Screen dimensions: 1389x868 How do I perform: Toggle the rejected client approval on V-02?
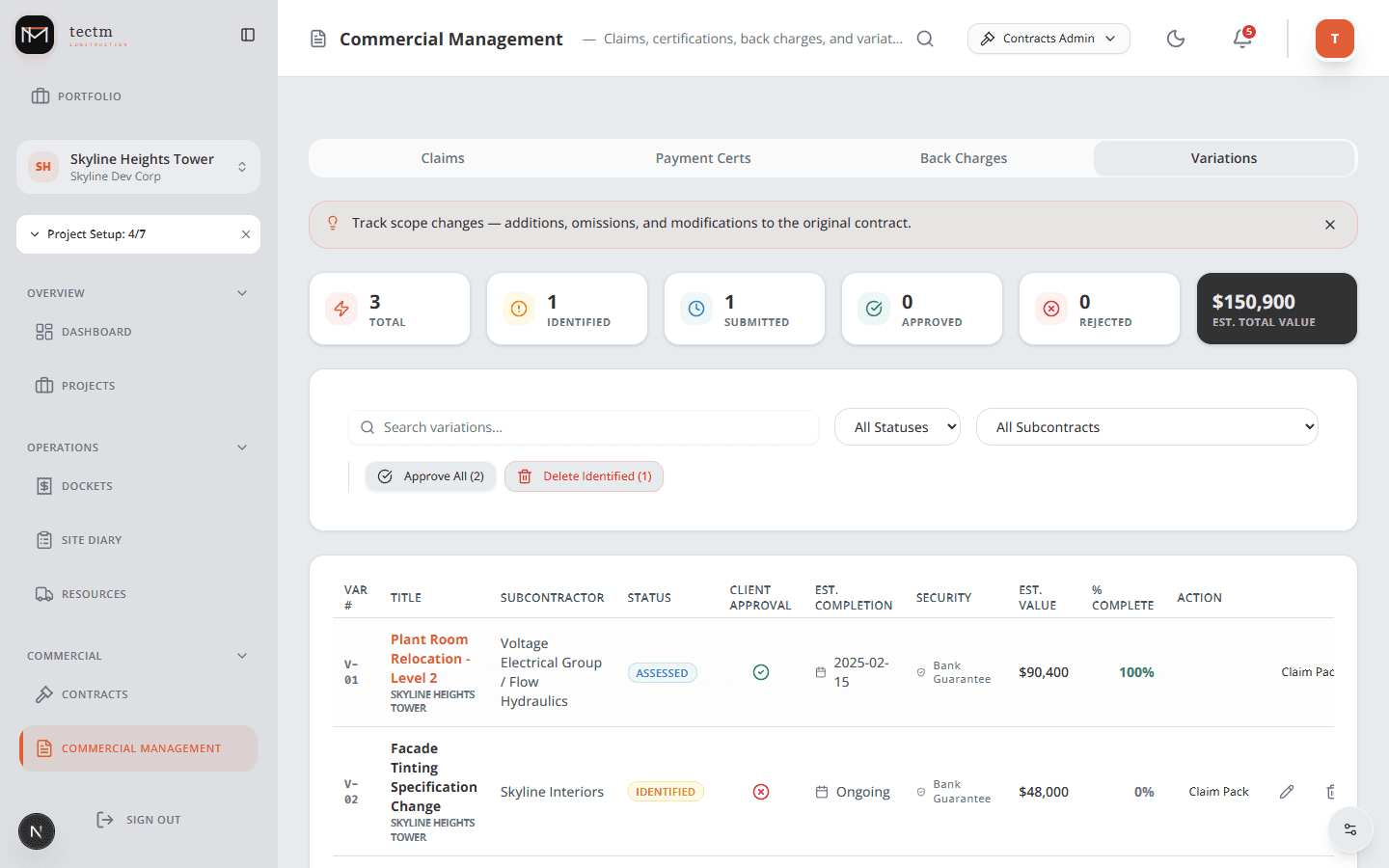pos(761,791)
